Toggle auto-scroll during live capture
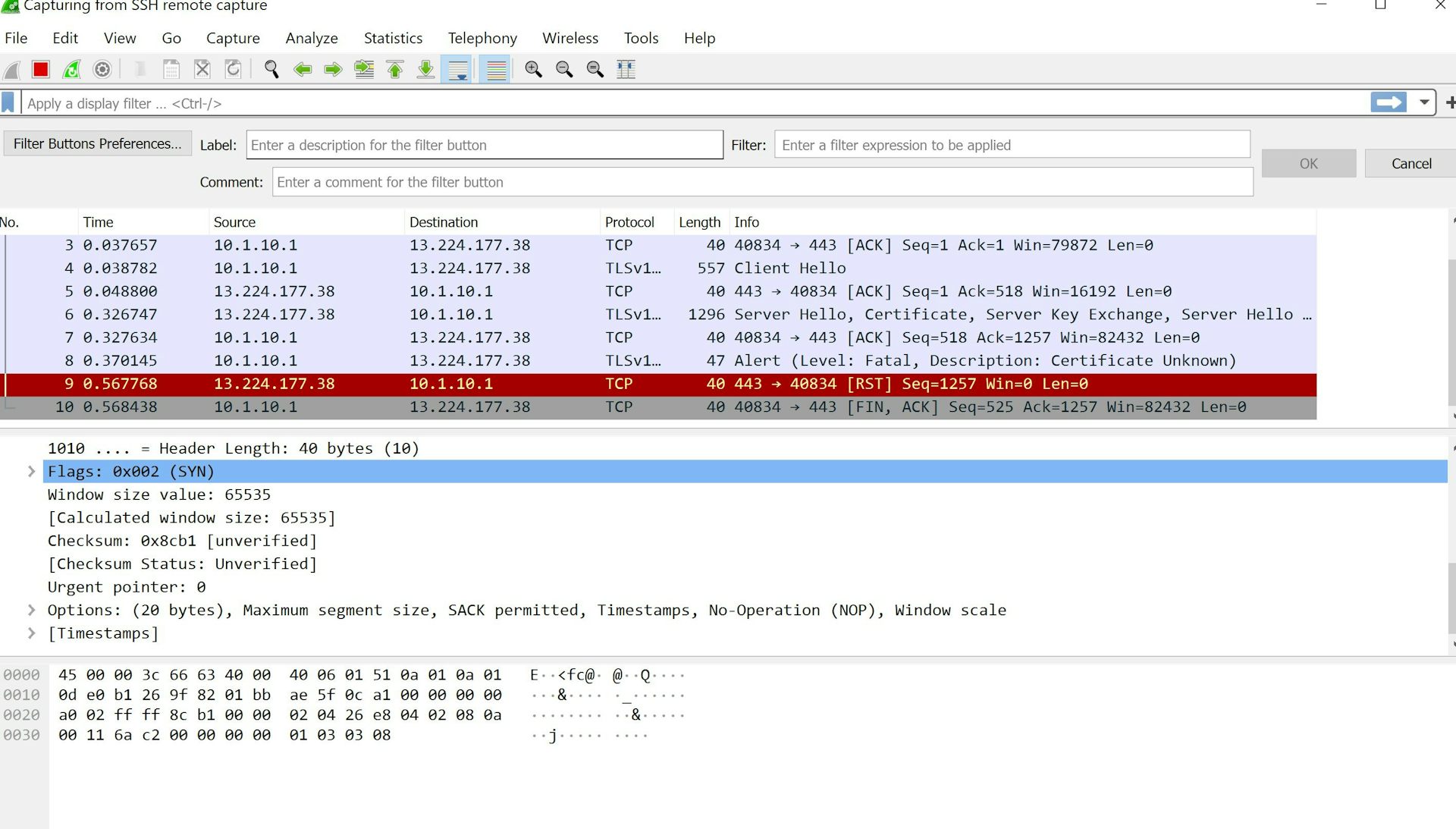1456x829 pixels. [458, 70]
